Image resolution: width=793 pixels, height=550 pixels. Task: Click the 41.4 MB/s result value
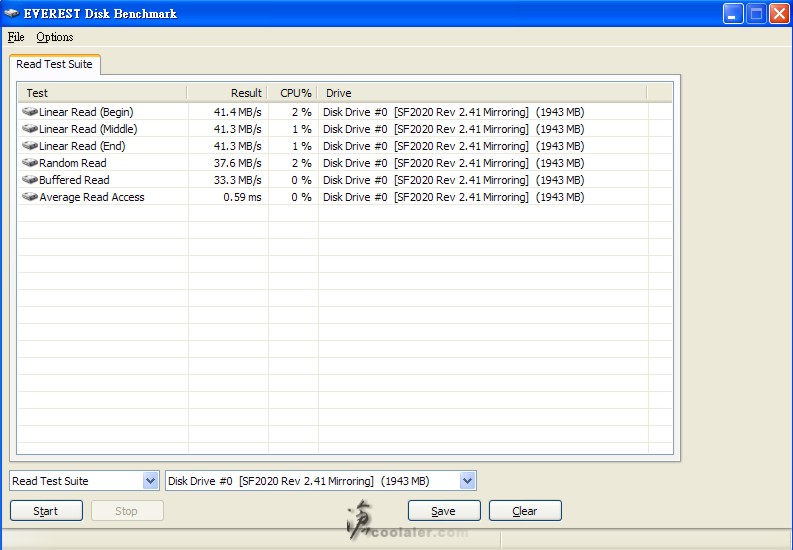click(237, 112)
